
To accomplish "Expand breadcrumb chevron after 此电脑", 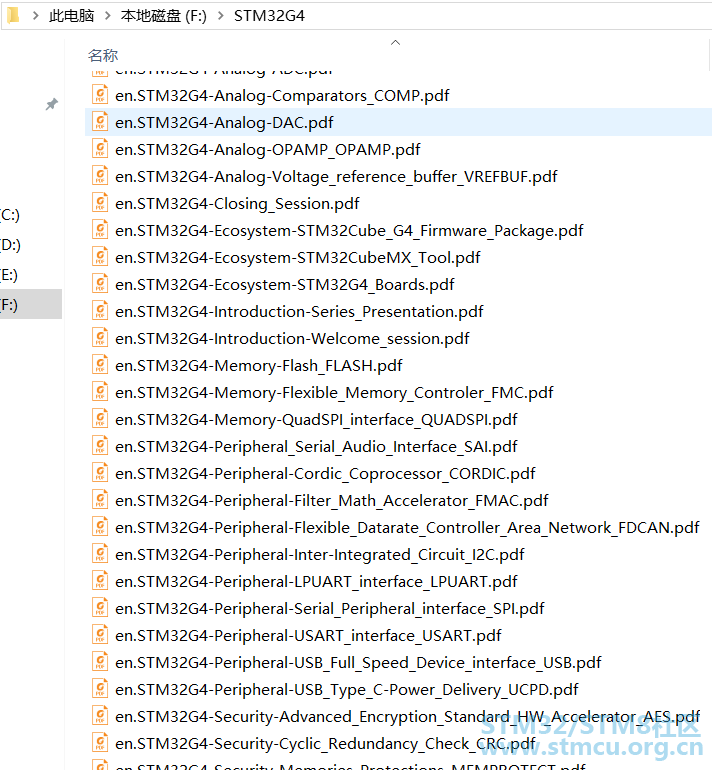I will click(x=108, y=16).
